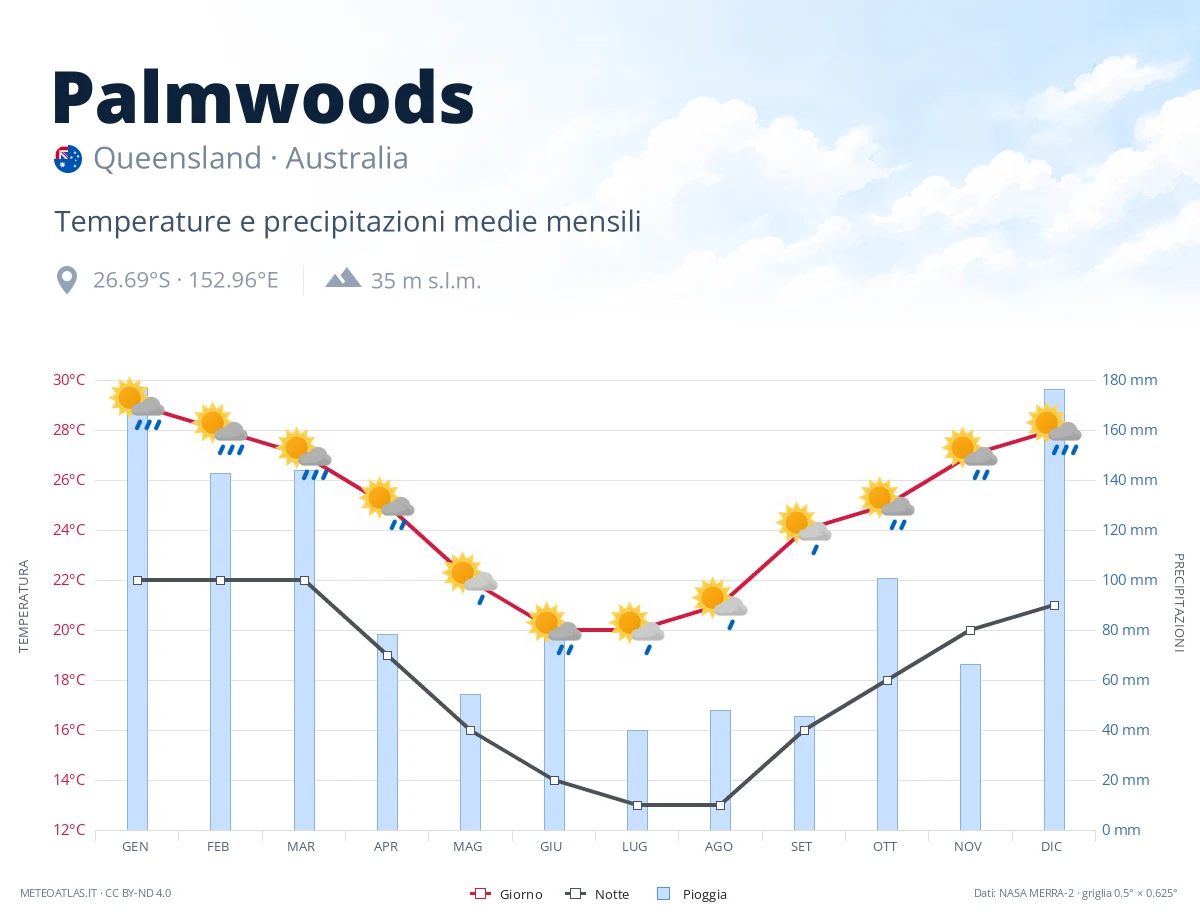Click the NOV weather icon
Screen dimensions: 1200x920
(970, 454)
